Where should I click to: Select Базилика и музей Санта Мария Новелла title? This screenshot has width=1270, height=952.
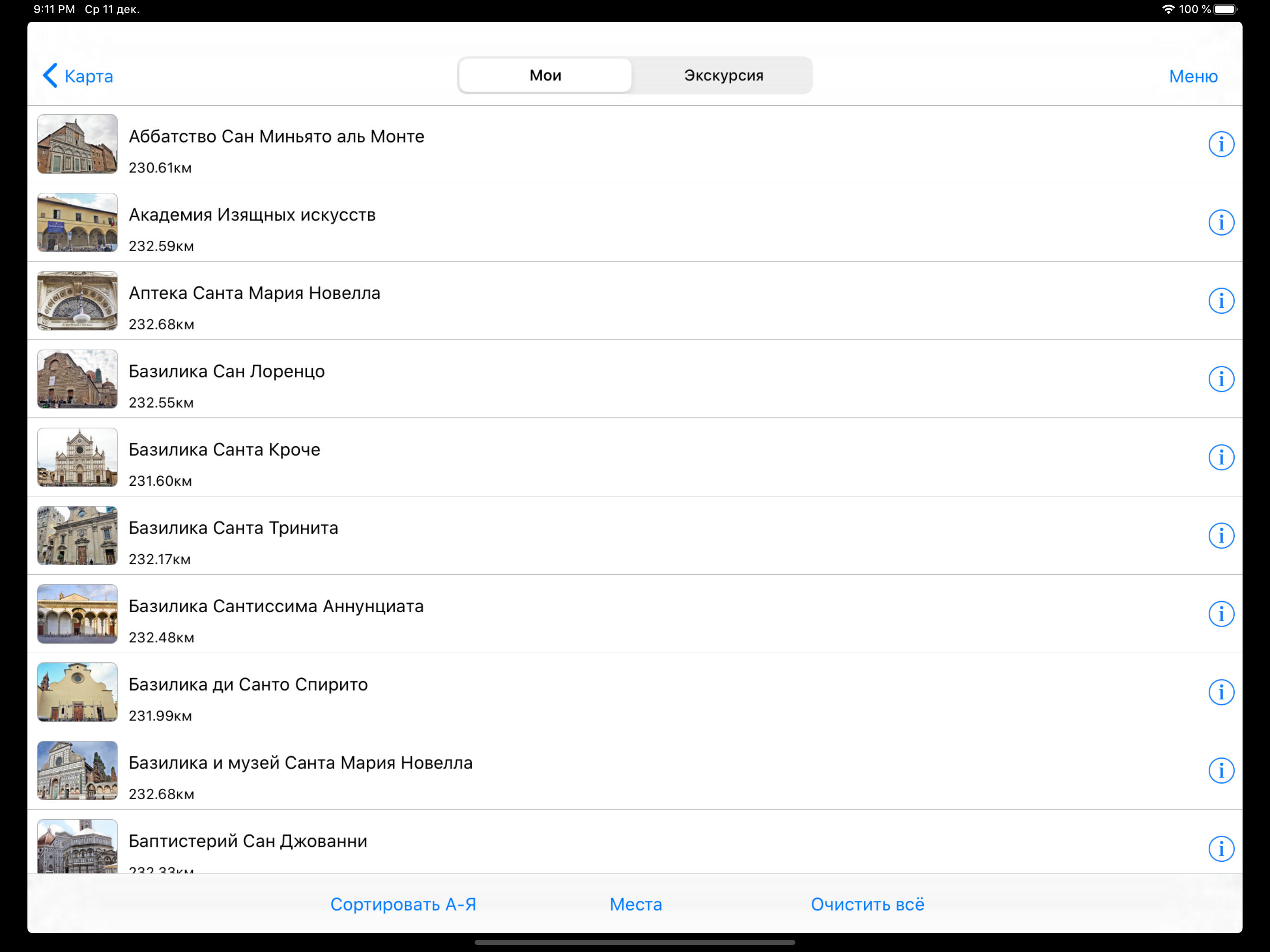tap(300, 762)
